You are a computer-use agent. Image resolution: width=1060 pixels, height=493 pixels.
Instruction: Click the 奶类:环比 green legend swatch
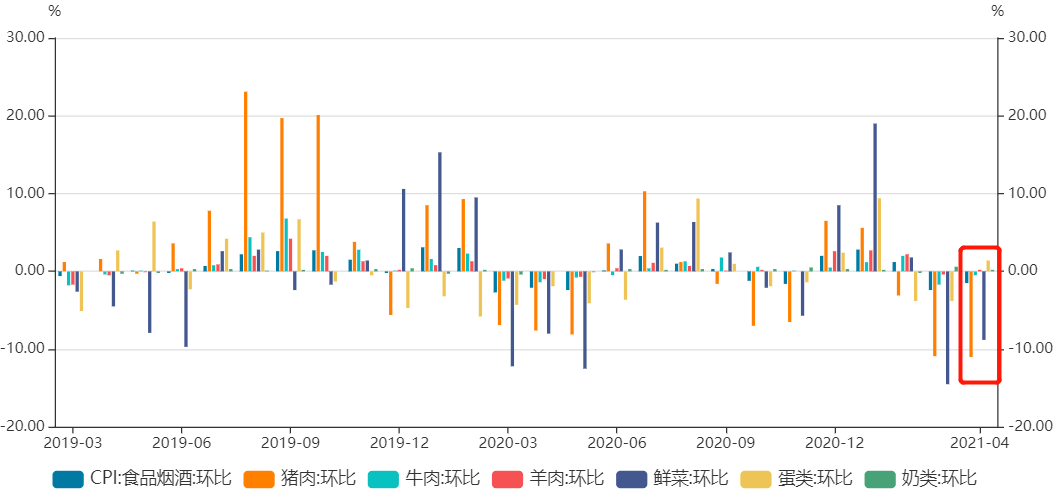(881, 479)
